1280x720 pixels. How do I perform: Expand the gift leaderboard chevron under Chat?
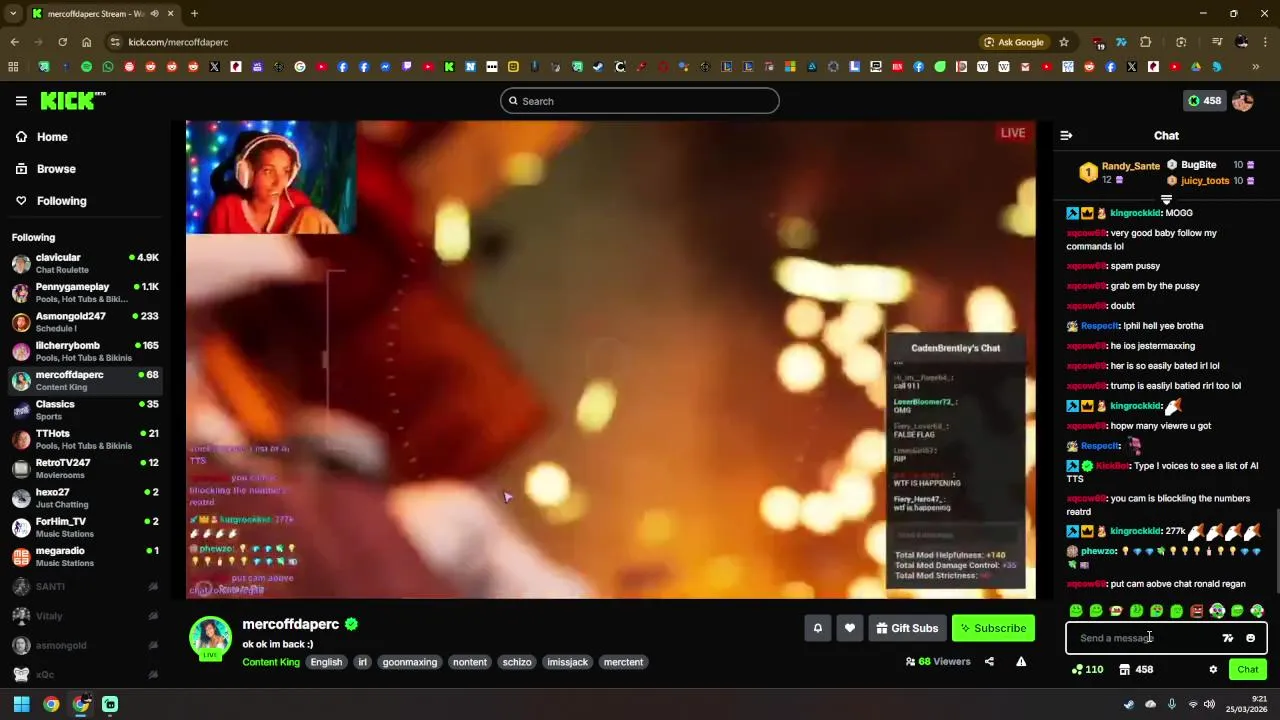tap(1166, 199)
